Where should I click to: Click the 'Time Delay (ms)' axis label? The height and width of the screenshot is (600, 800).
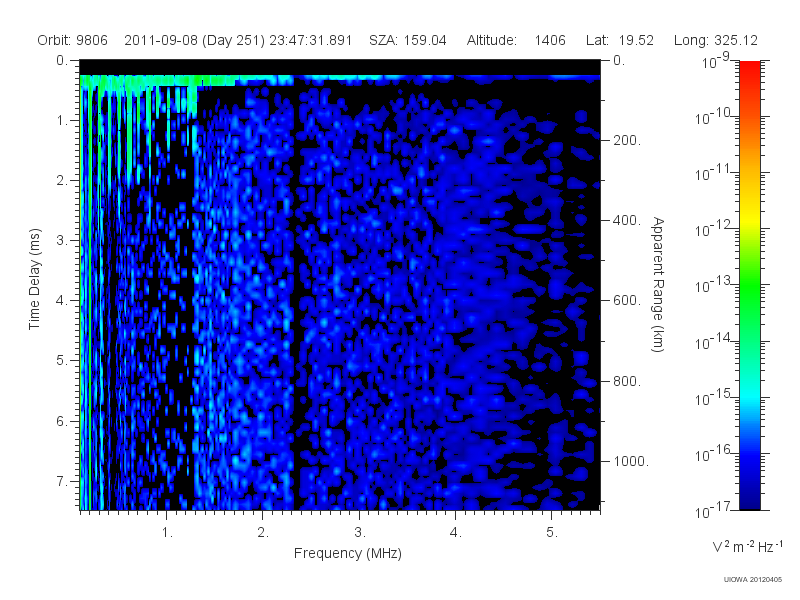click(x=34, y=279)
